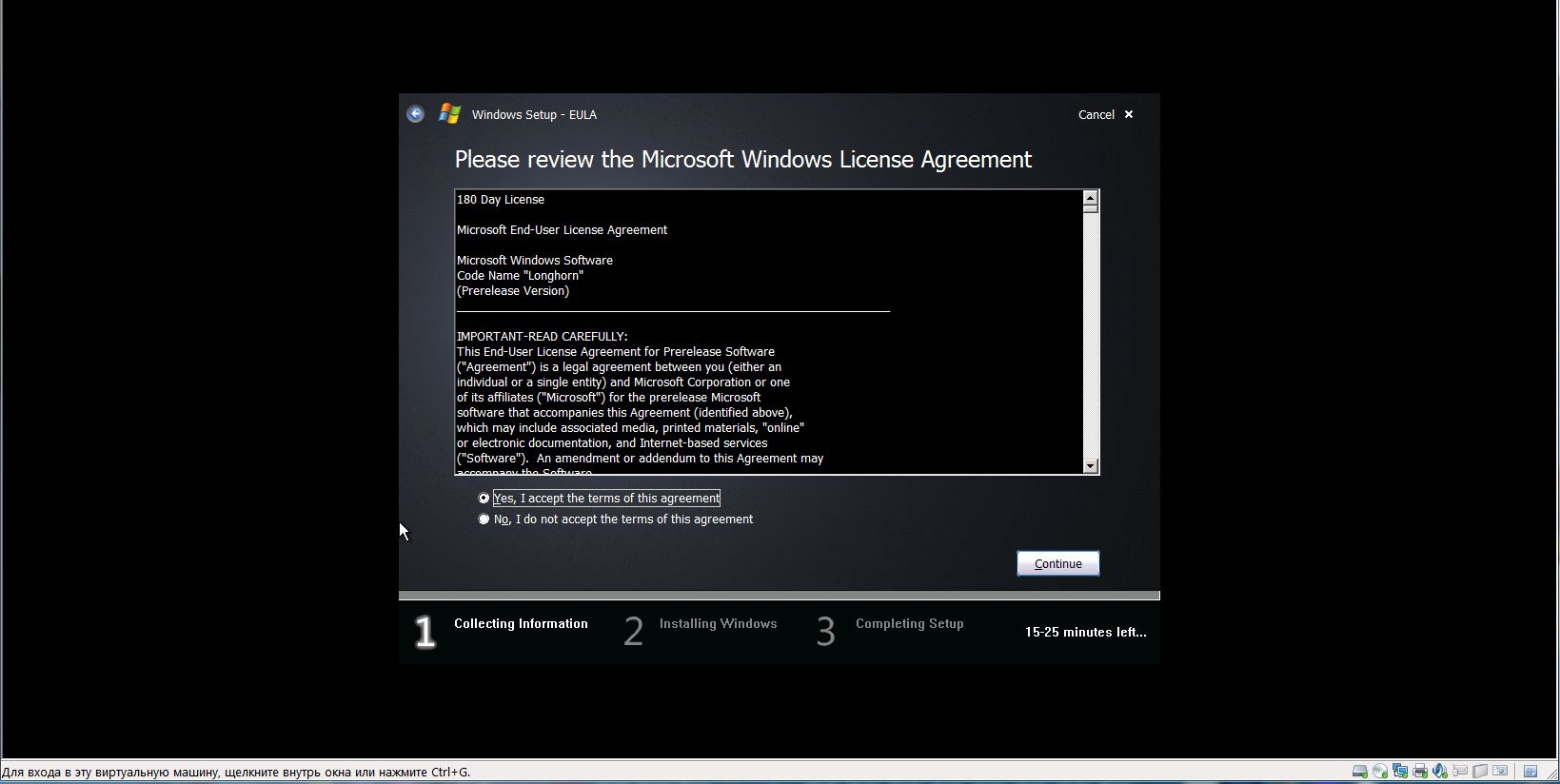Click the 'Installing Windows' step
The image size is (1560, 784).
click(718, 624)
